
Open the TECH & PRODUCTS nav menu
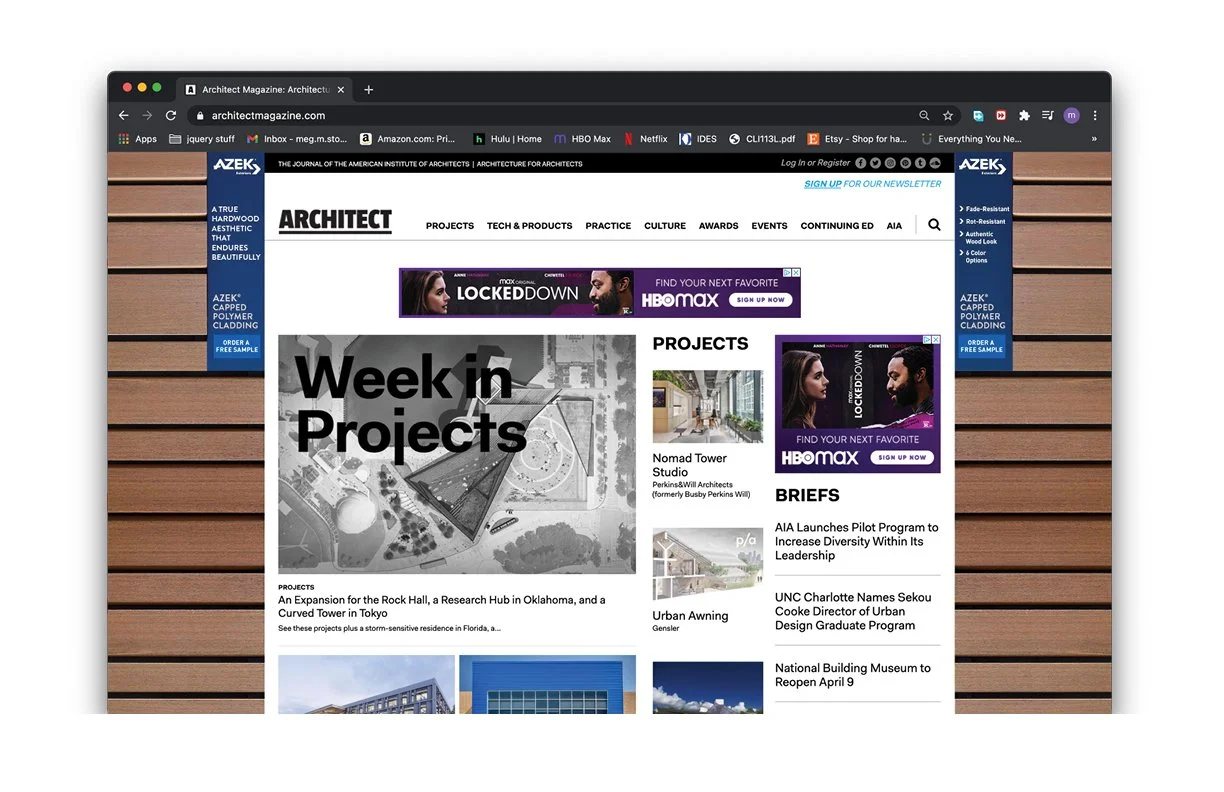click(530, 226)
